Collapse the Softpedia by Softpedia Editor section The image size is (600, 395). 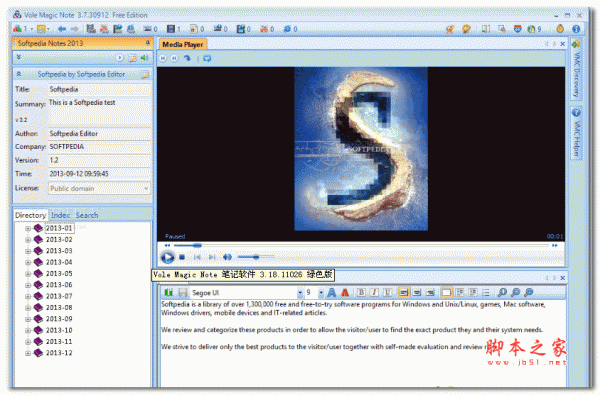click(x=19, y=74)
